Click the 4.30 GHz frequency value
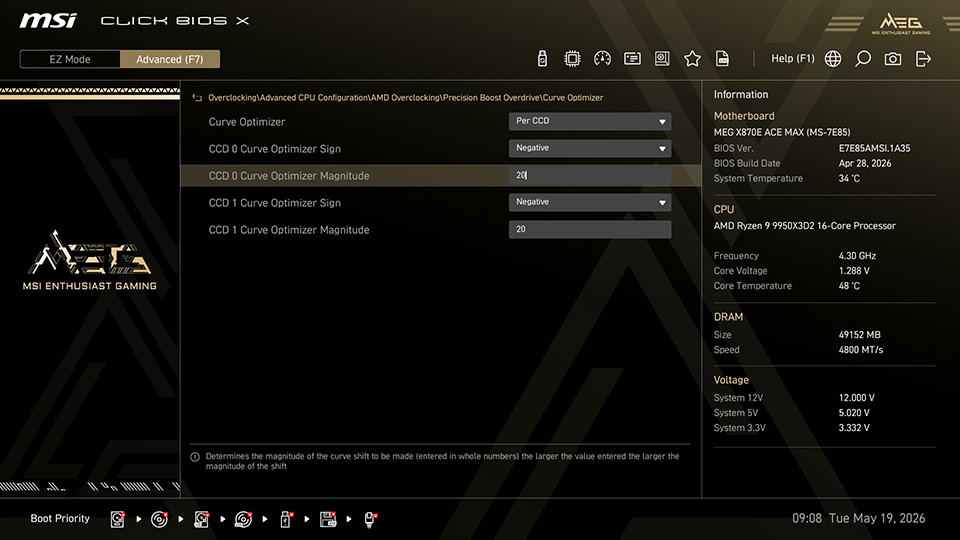The width and height of the screenshot is (960, 540). 857,256
